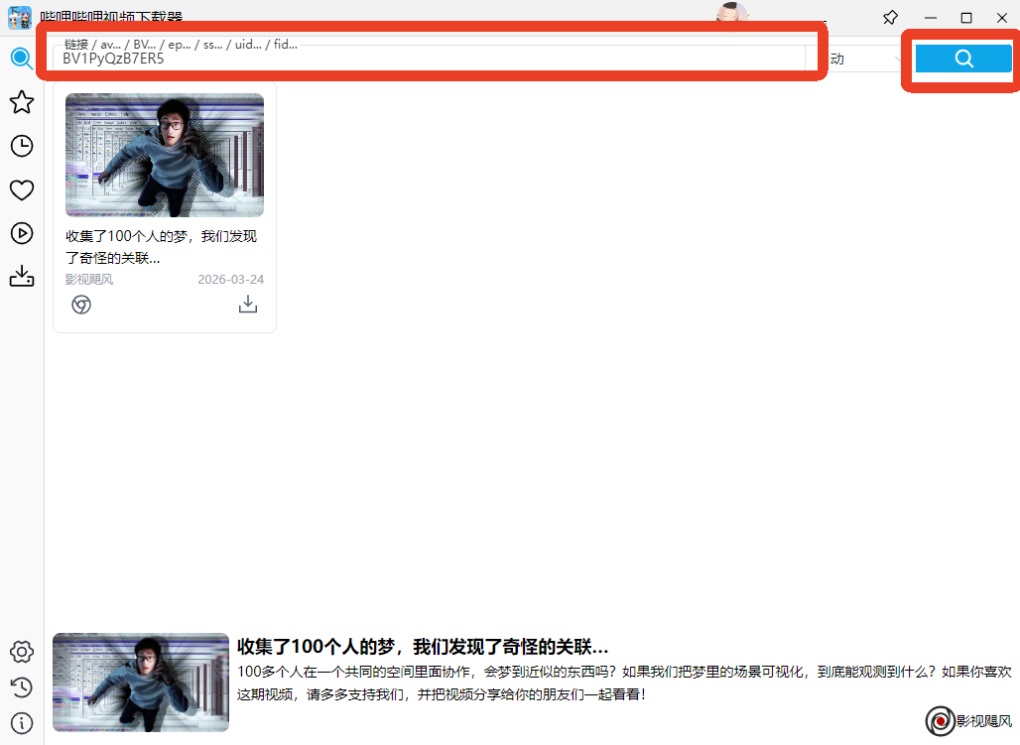Viewport: 1020px width, 745px height.
Task: Minimize the downloader window
Action: point(931,18)
